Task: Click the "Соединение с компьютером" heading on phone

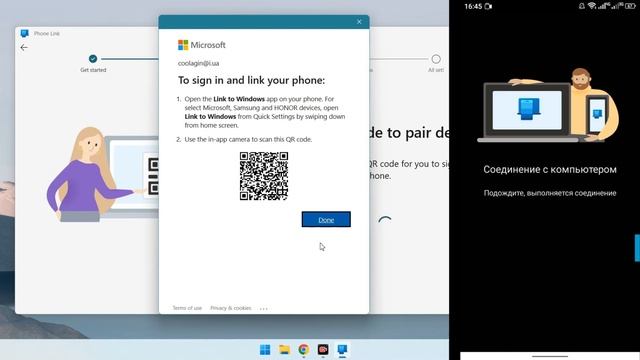Action: pos(550,169)
